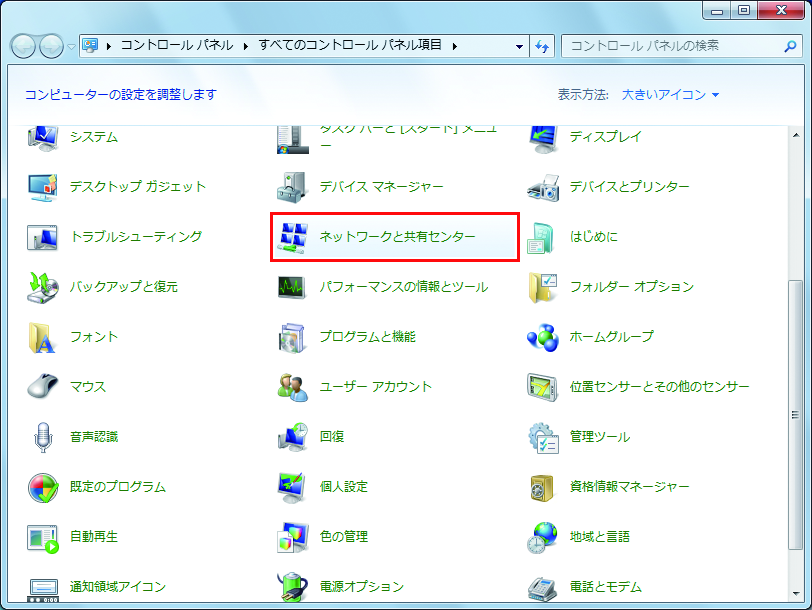Click the 地域と言語 globe icon
The width and height of the screenshot is (812, 610).
click(x=543, y=537)
